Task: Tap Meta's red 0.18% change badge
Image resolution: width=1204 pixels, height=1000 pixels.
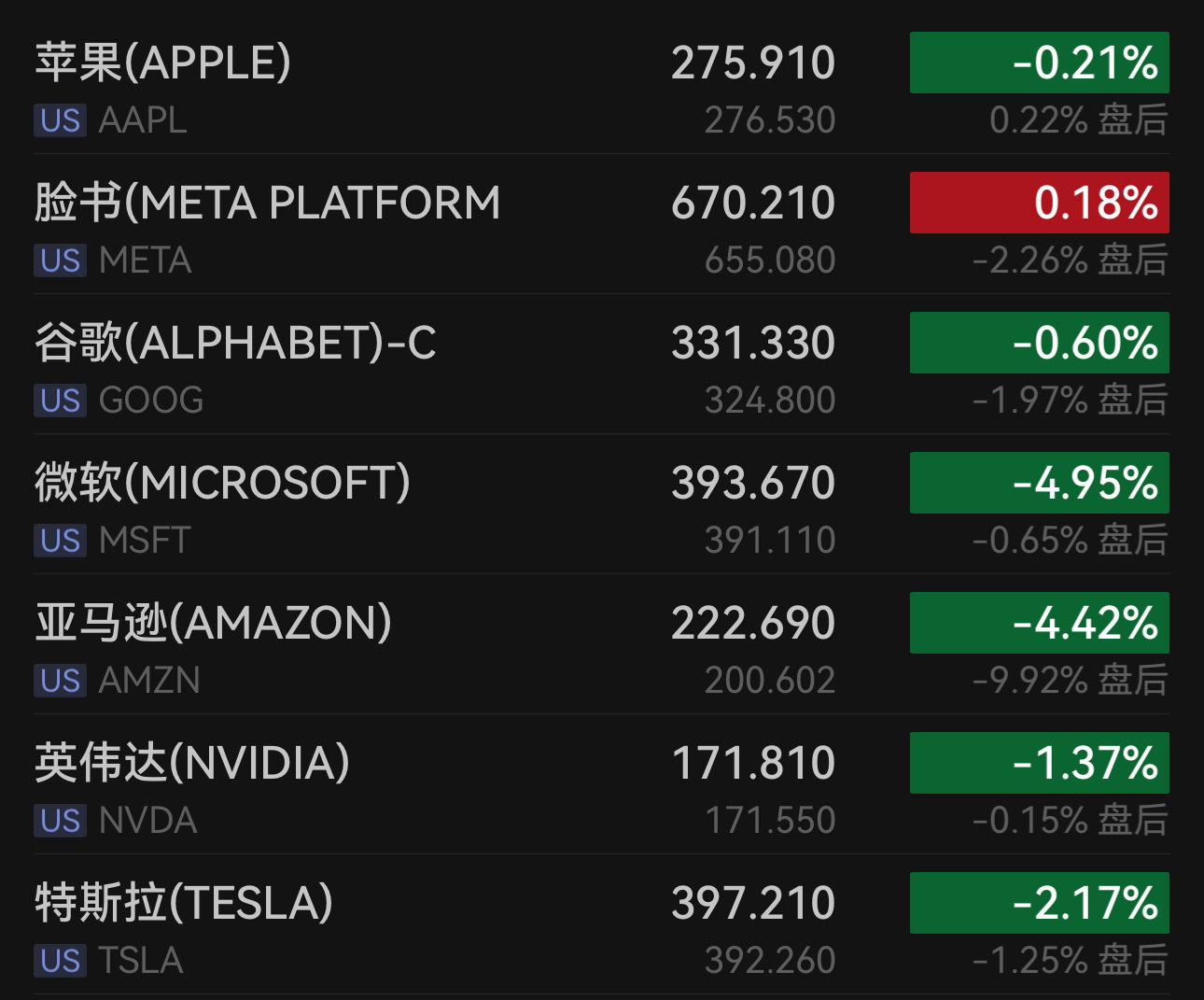Action: pyautogui.click(x=1039, y=203)
